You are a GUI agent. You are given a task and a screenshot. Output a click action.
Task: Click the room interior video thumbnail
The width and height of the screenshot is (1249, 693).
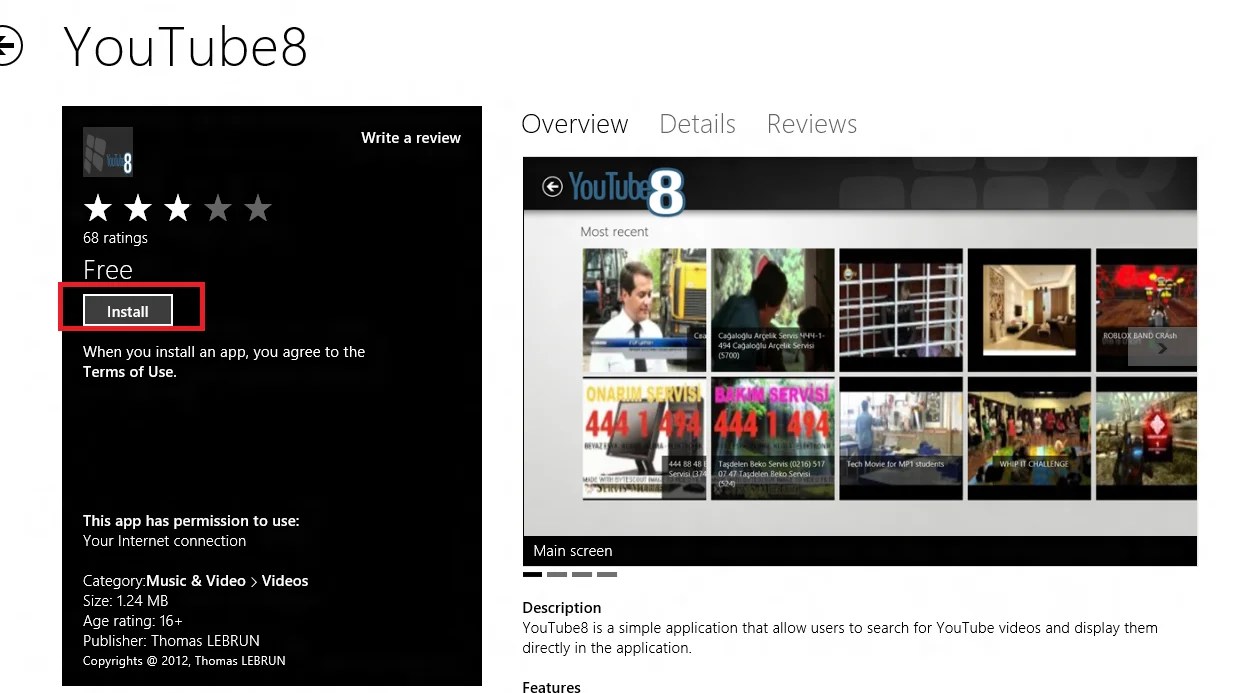click(1029, 310)
